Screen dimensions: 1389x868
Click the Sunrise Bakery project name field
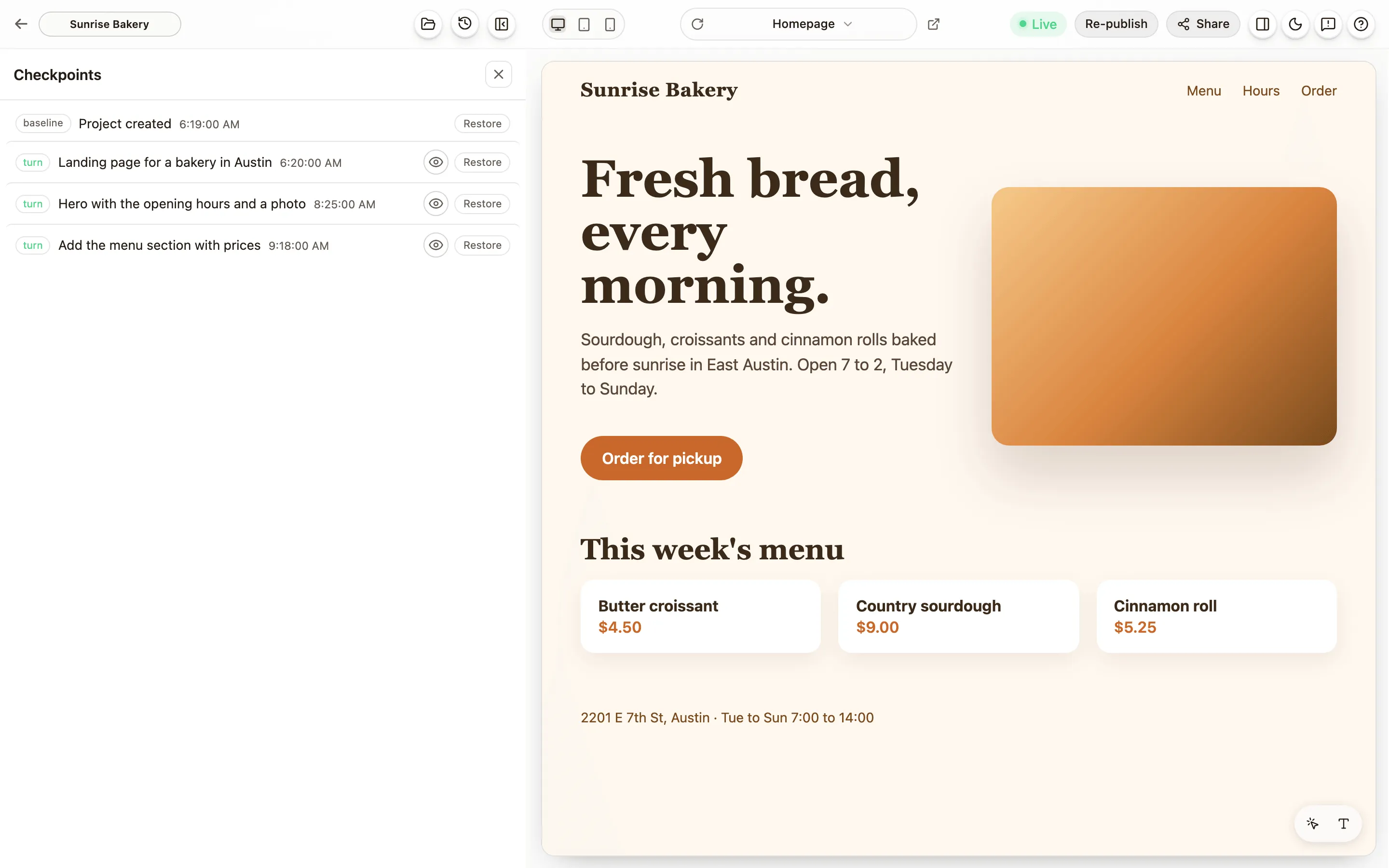(109, 24)
